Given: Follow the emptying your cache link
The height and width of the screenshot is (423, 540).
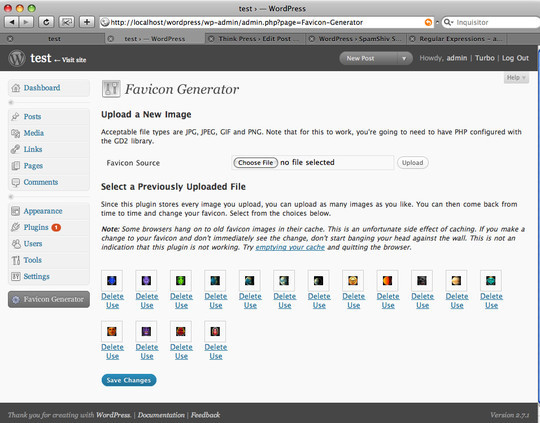Looking at the screenshot, I should pyautogui.click(x=290, y=247).
